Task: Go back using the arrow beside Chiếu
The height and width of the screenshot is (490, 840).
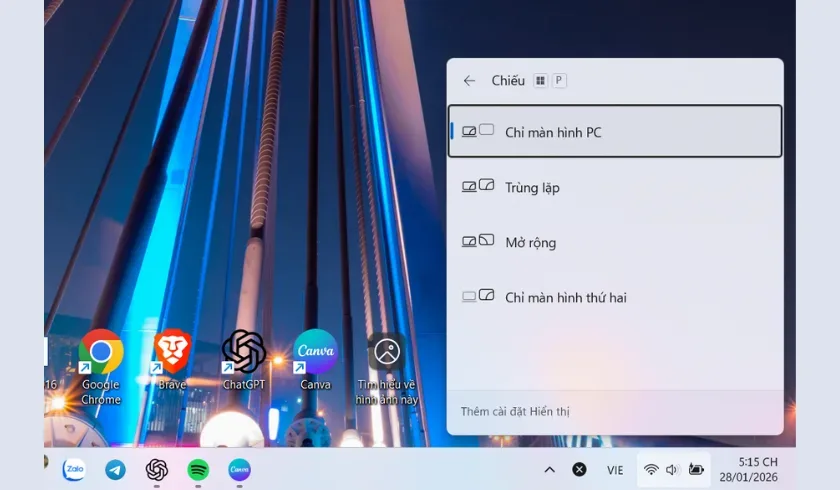Action: [469, 81]
